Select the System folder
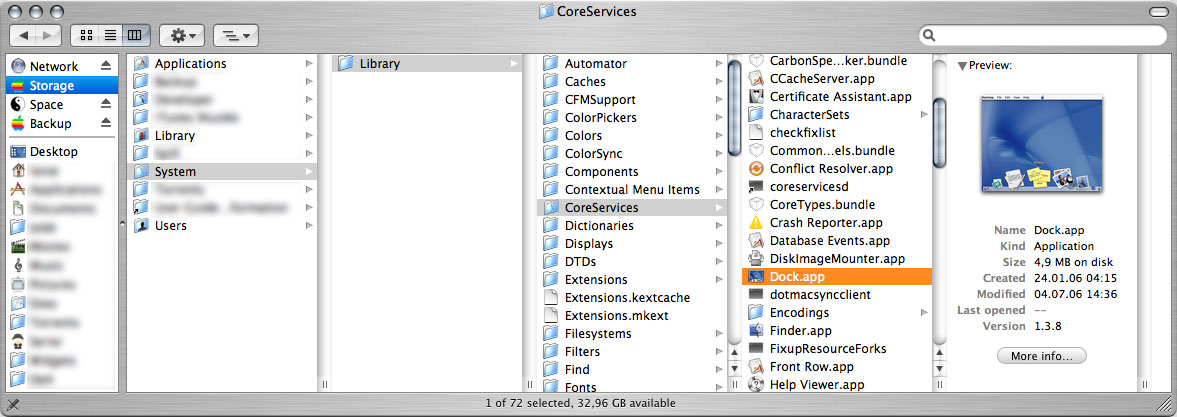This screenshot has width=1177, height=417. tap(222, 172)
